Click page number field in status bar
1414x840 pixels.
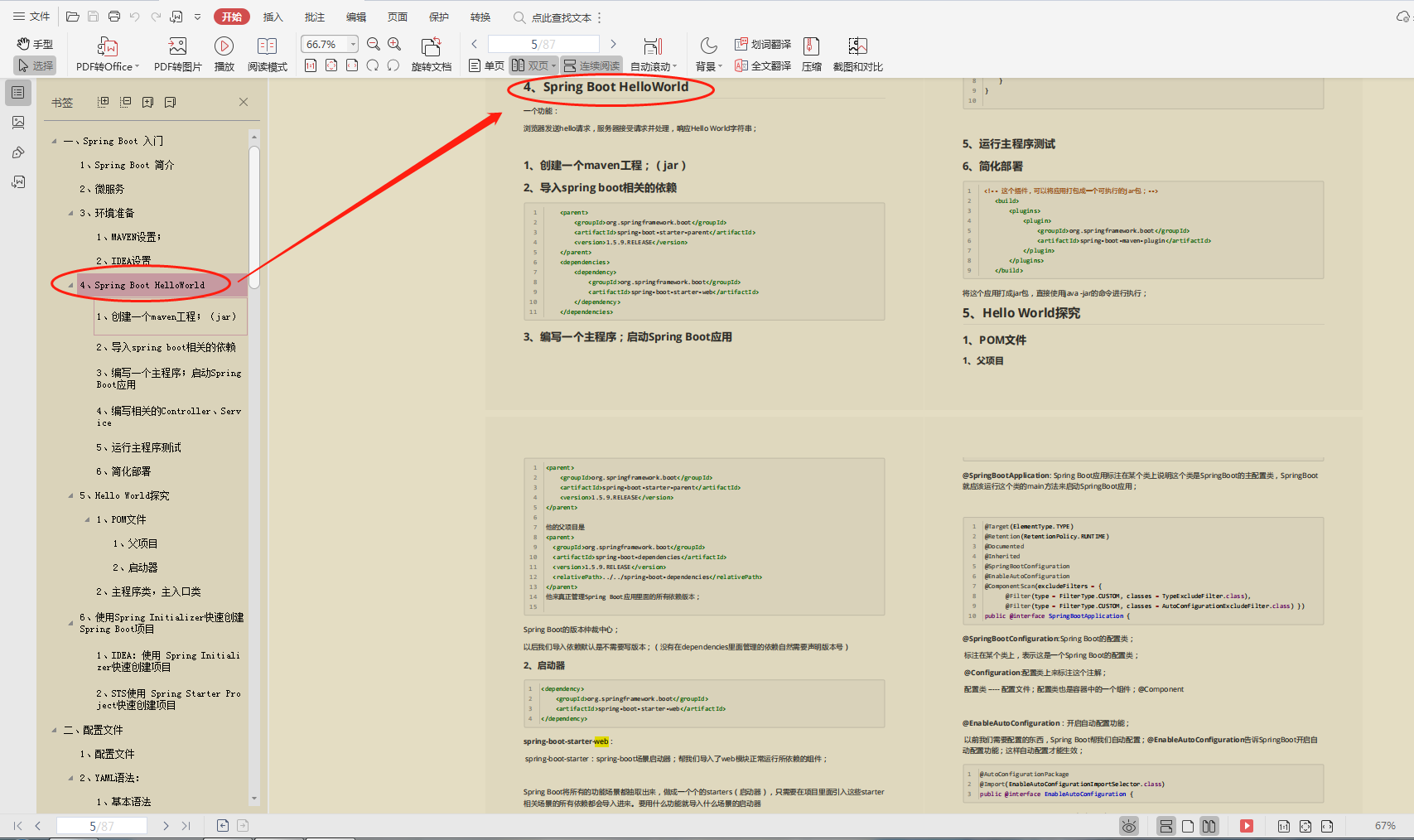click(102, 826)
